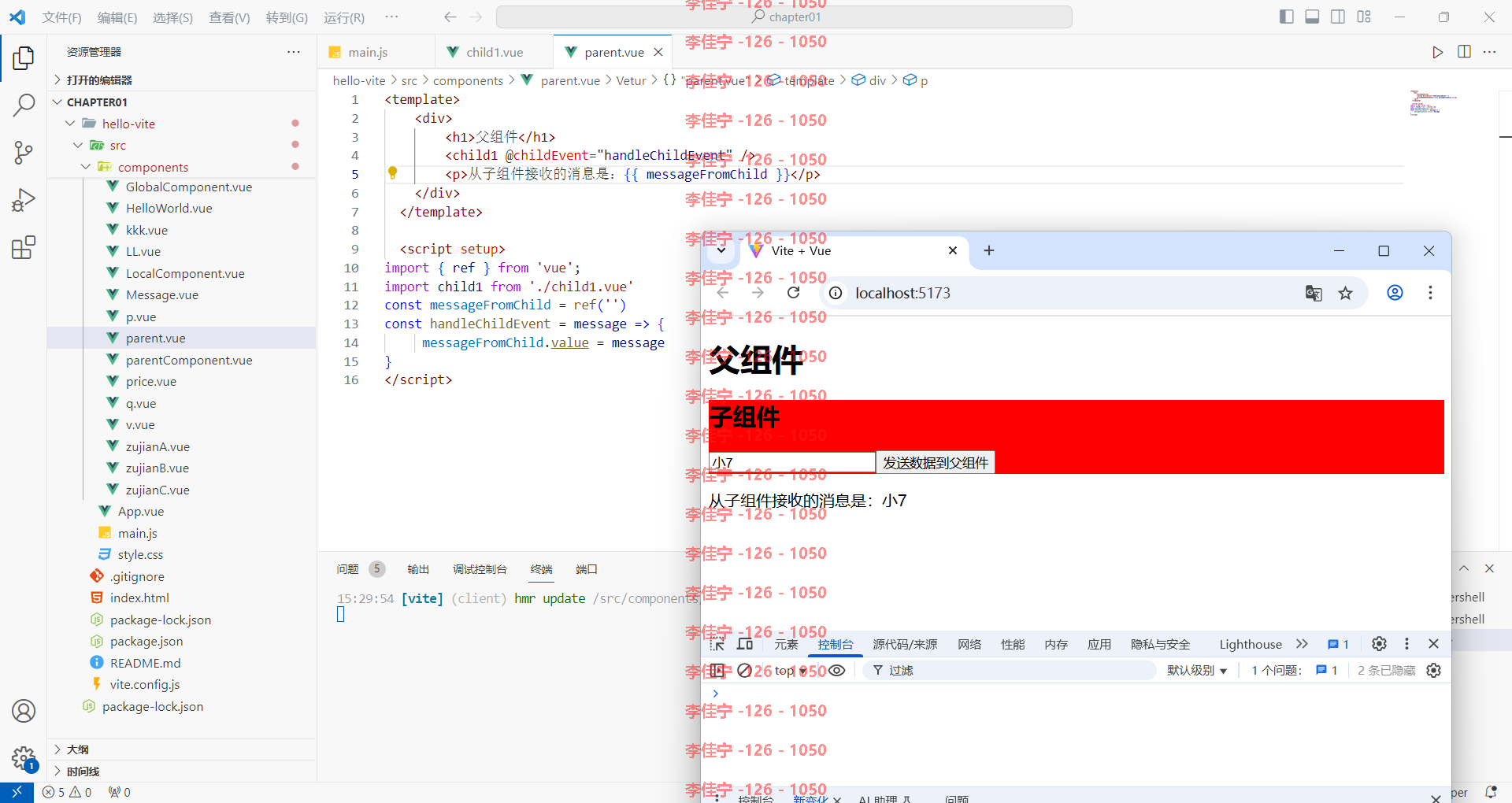Open the Explorer view in activity bar
Viewport: 1512px width, 803px height.
(x=24, y=57)
